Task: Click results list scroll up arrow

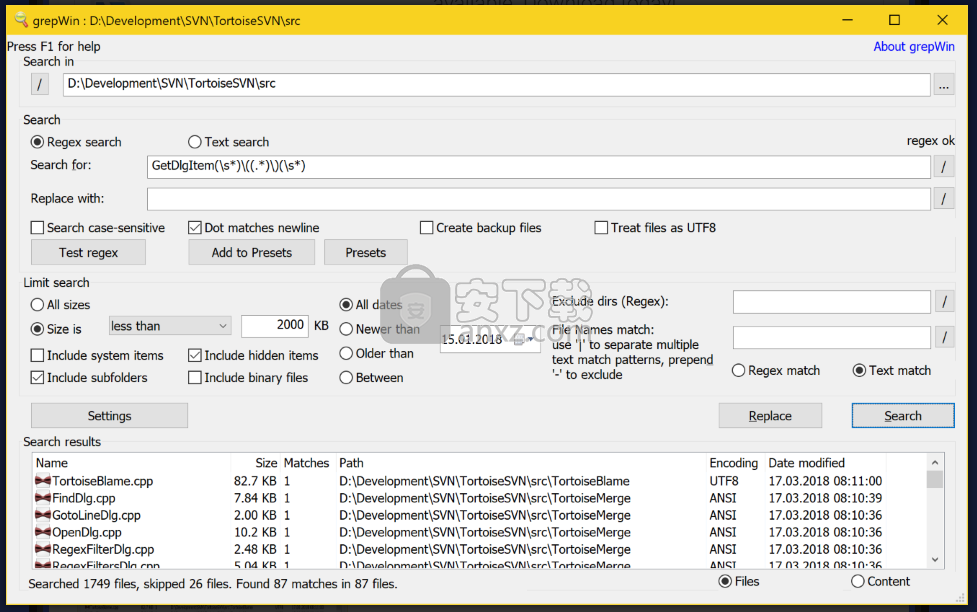Action: [935, 462]
